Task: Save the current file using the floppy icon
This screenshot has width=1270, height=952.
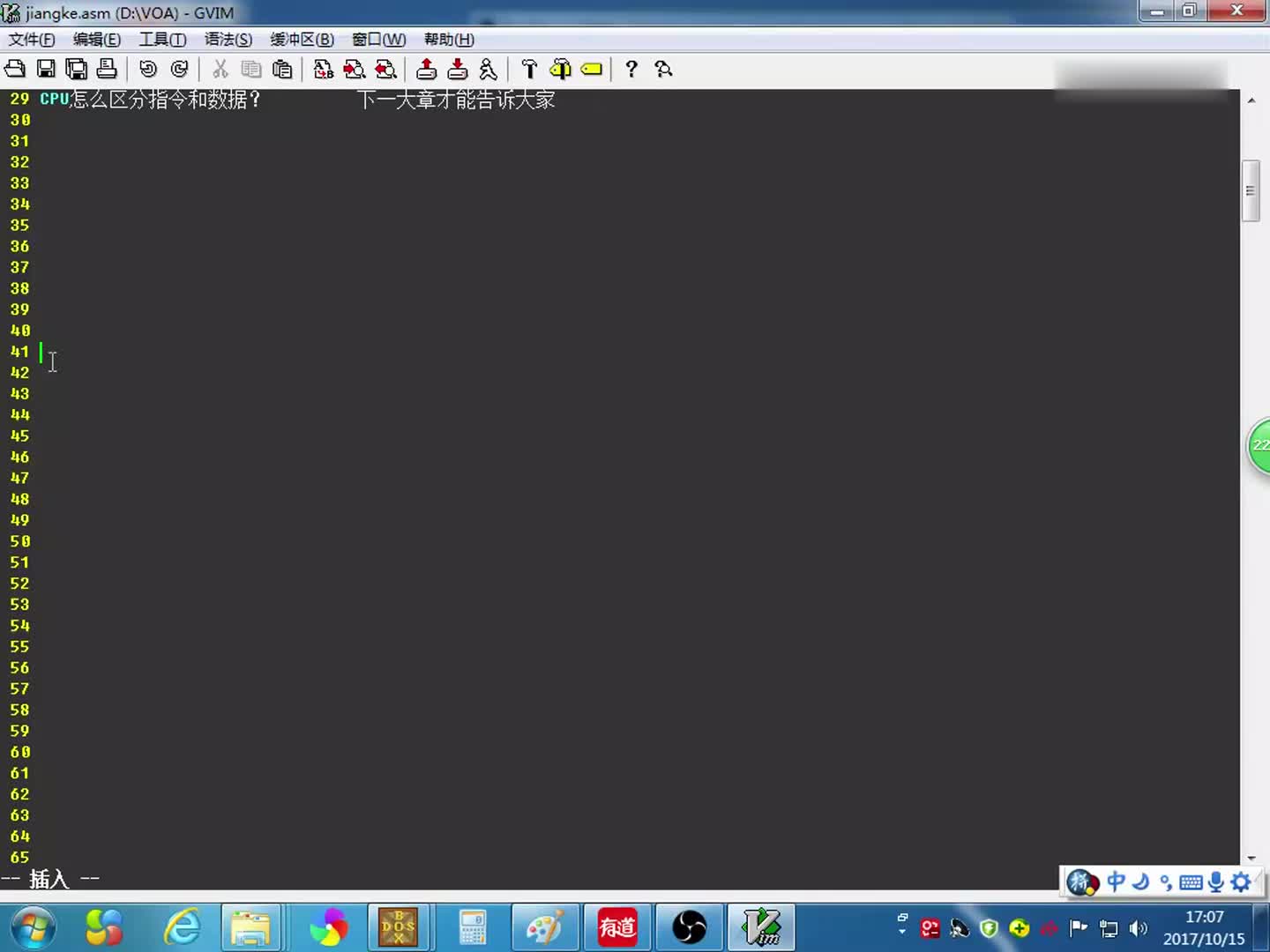Action: (x=46, y=69)
